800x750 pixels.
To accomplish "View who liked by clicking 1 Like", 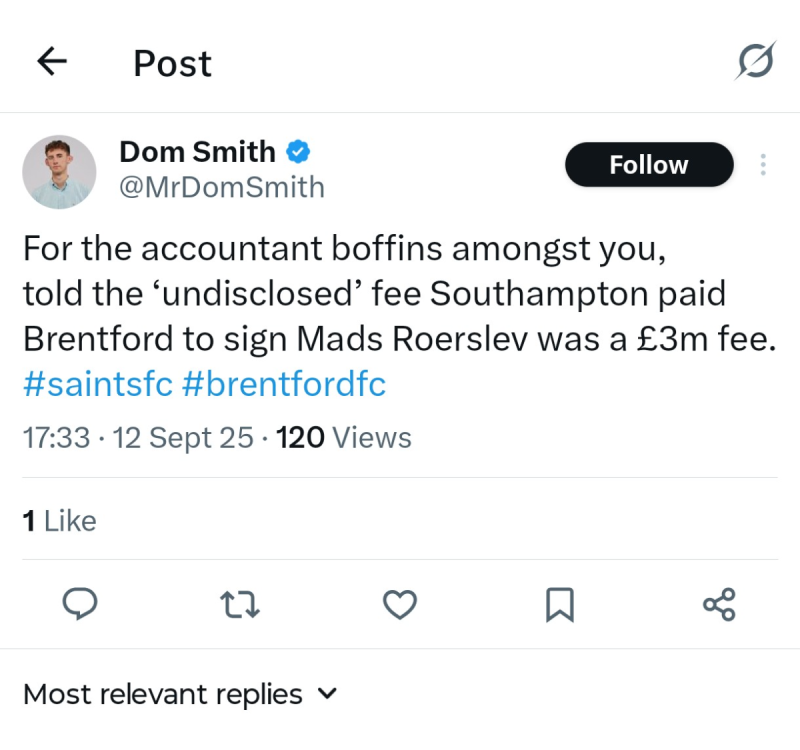I will (x=58, y=520).
